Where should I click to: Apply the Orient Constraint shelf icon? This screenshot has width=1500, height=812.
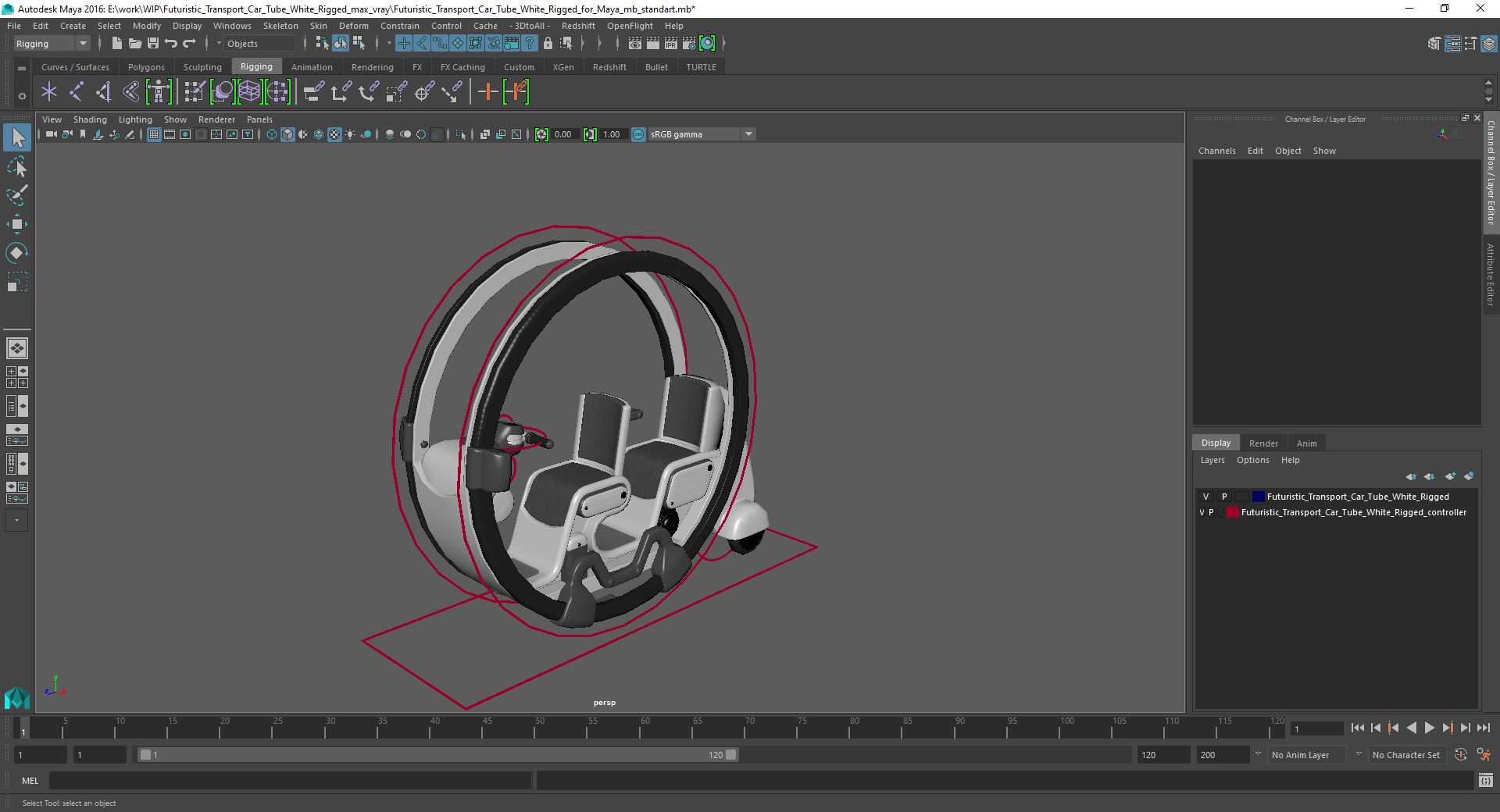(x=368, y=92)
